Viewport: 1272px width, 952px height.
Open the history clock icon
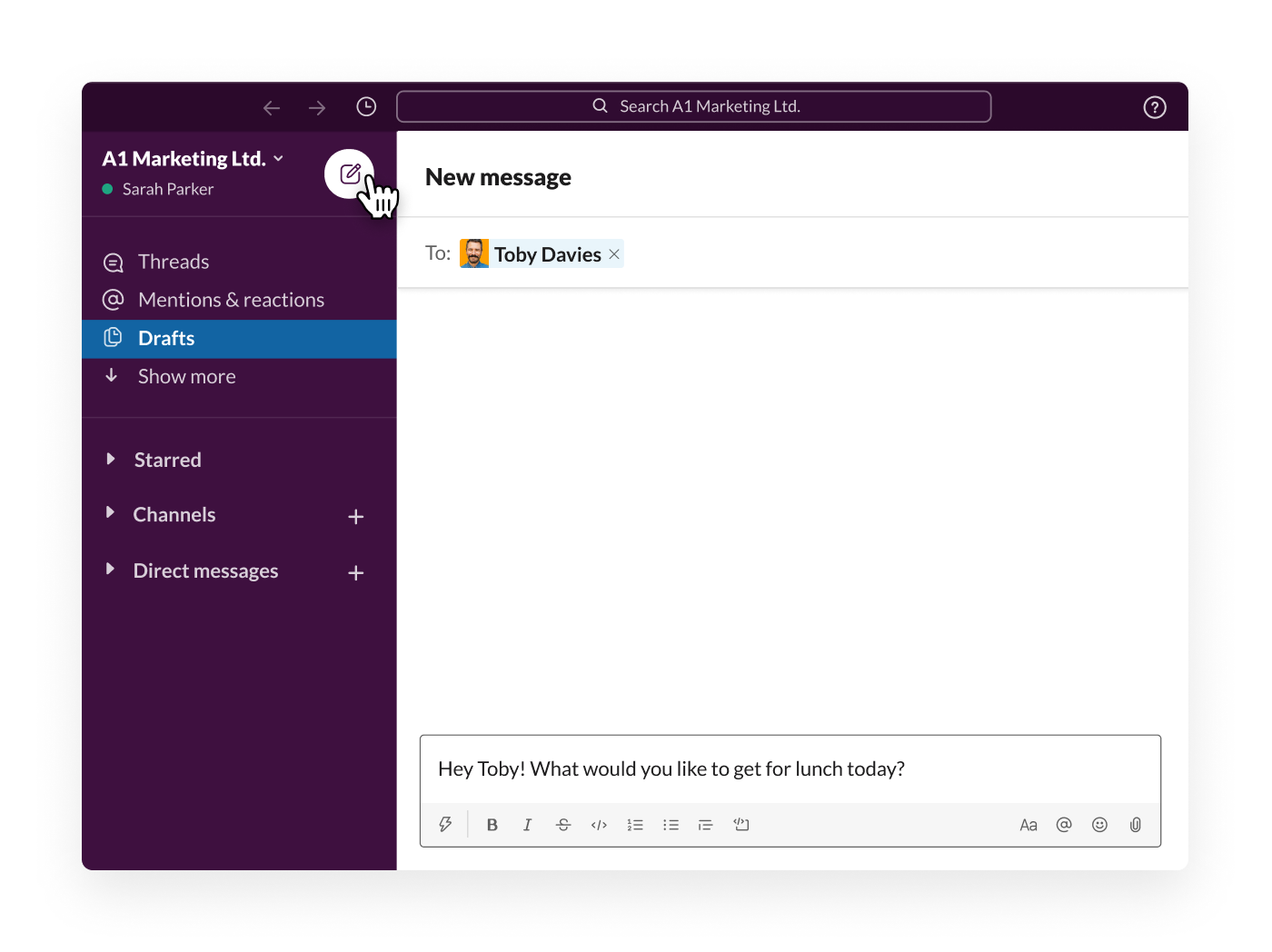(366, 107)
